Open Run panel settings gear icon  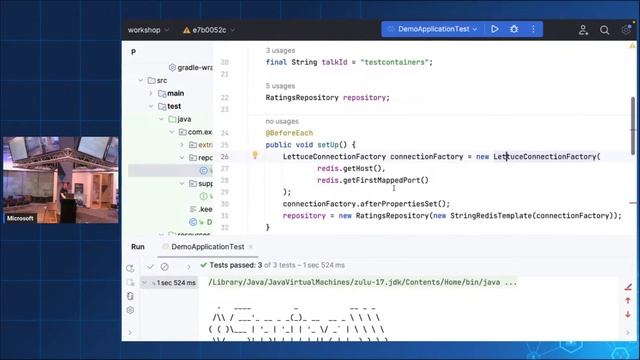click(130, 310)
